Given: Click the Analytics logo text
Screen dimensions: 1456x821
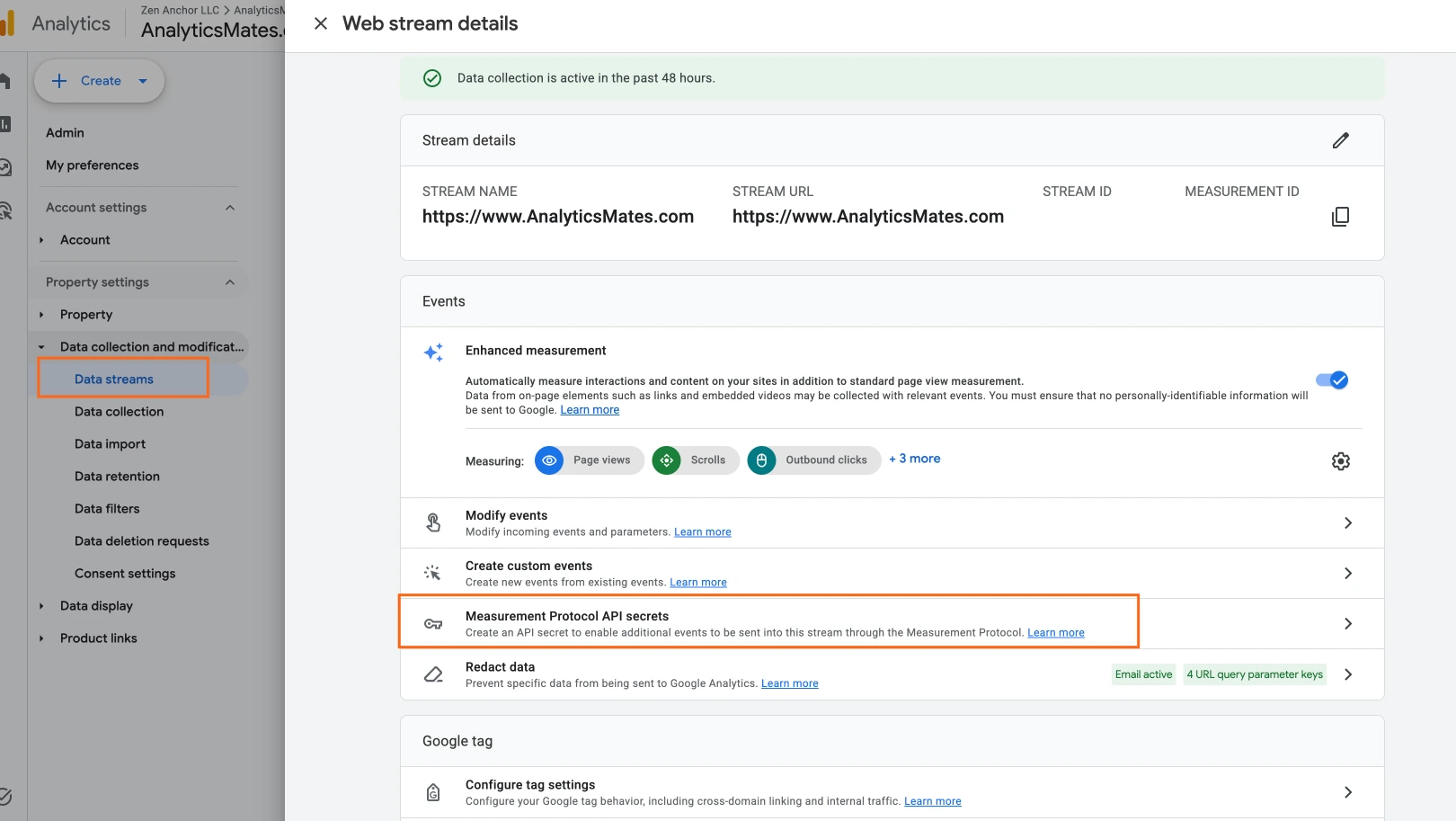Looking at the screenshot, I should (x=71, y=24).
